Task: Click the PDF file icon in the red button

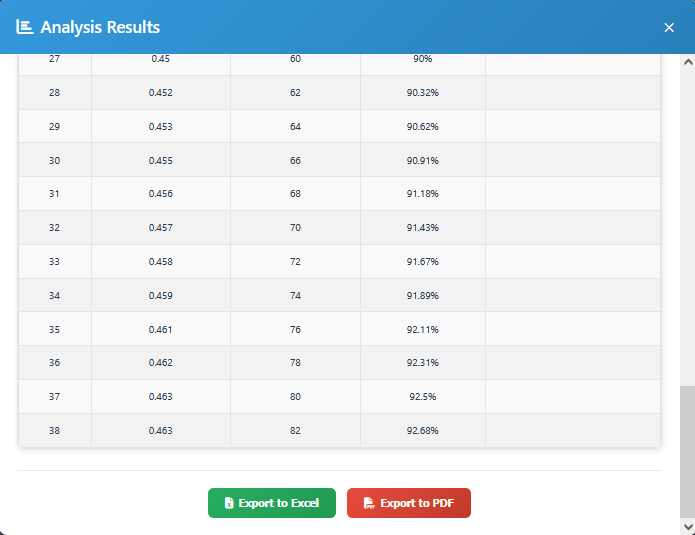Action: click(369, 503)
